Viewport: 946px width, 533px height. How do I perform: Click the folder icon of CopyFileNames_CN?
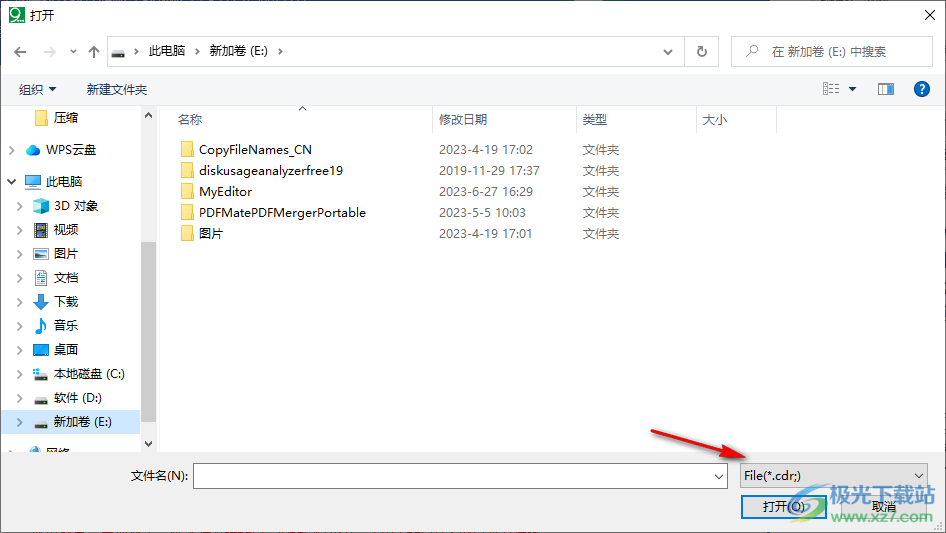[x=187, y=150]
